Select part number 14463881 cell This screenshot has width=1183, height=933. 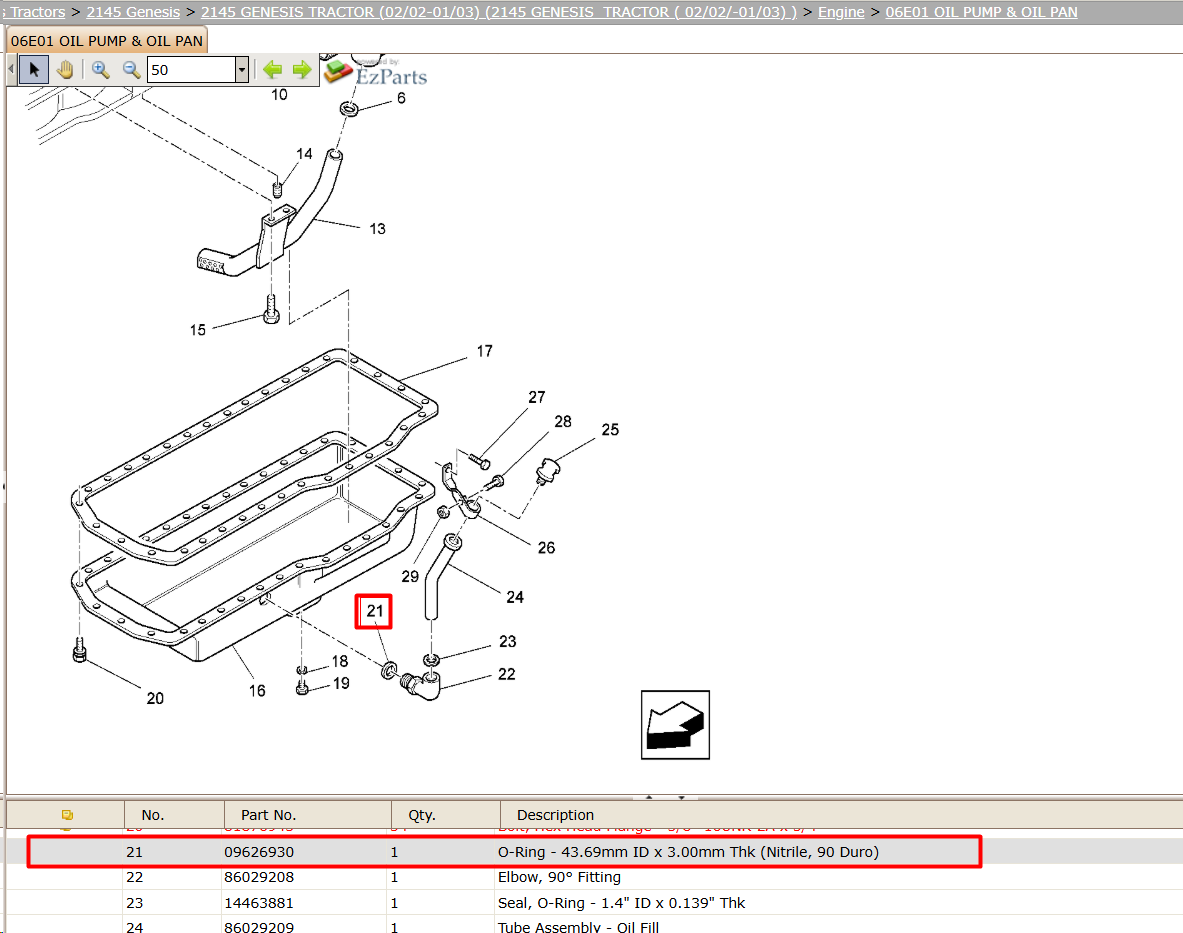coord(259,903)
